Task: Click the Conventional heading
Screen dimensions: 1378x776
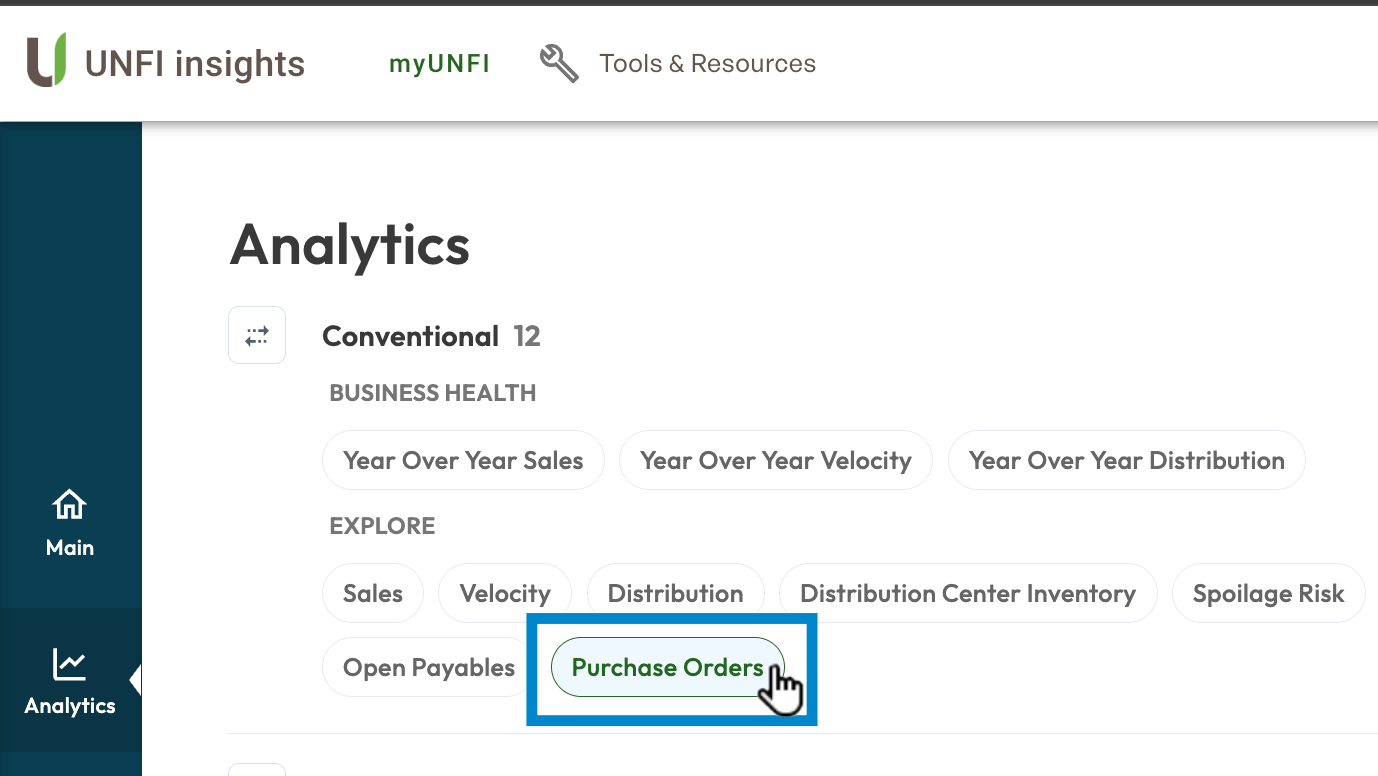Action: point(410,336)
